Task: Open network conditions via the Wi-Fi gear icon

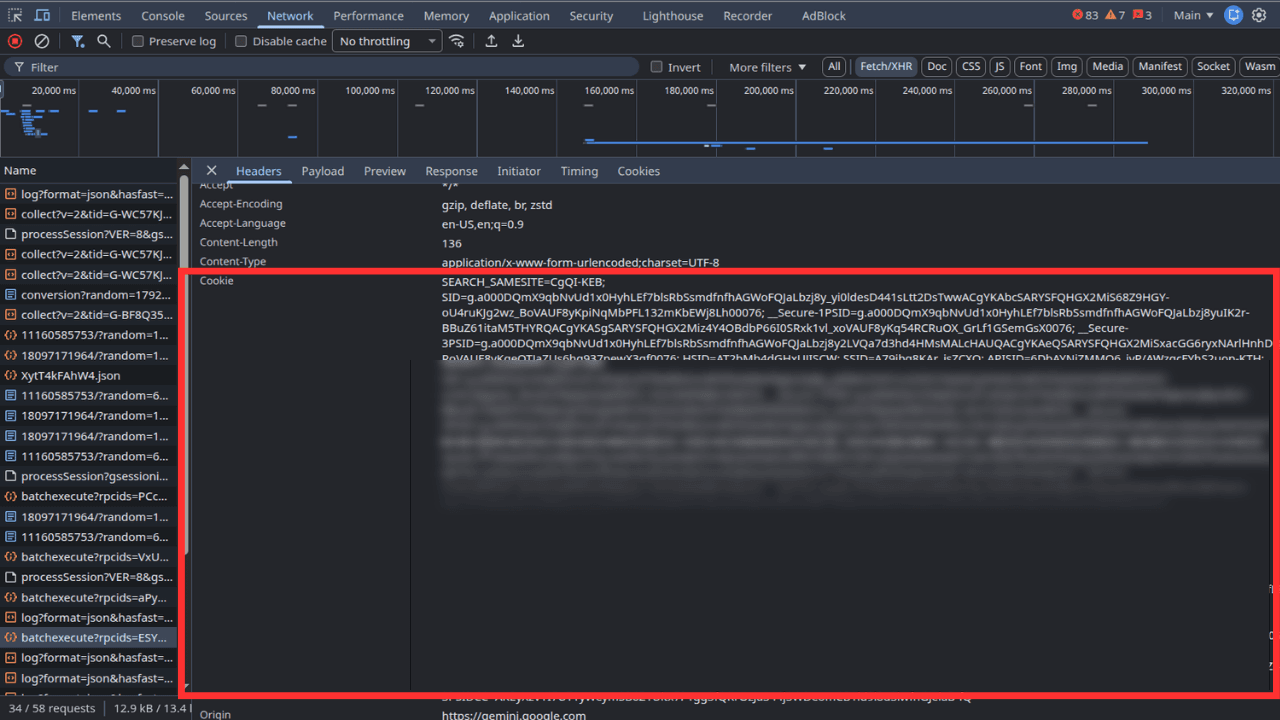Action: click(x=457, y=41)
